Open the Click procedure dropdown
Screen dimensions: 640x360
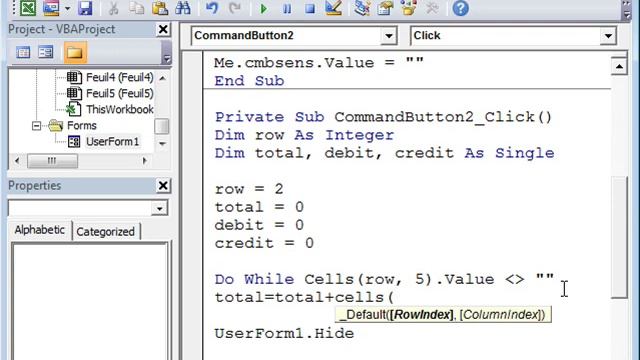[x=608, y=36]
